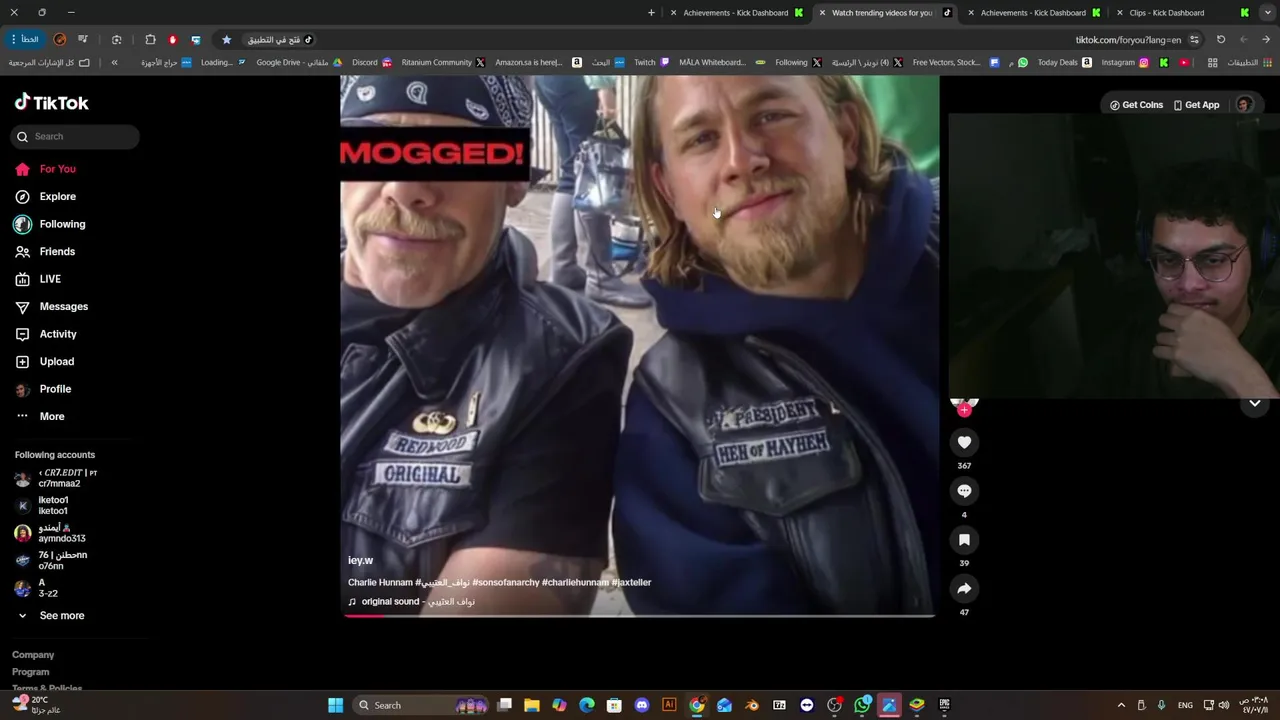Screen dimensions: 1280x720
Task: Open your Profile from the sidebar
Action: pyautogui.click(x=43, y=389)
